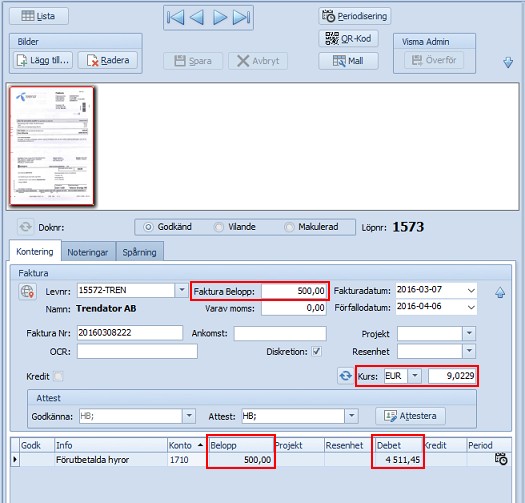Click the Varav moms field

point(293,308)
